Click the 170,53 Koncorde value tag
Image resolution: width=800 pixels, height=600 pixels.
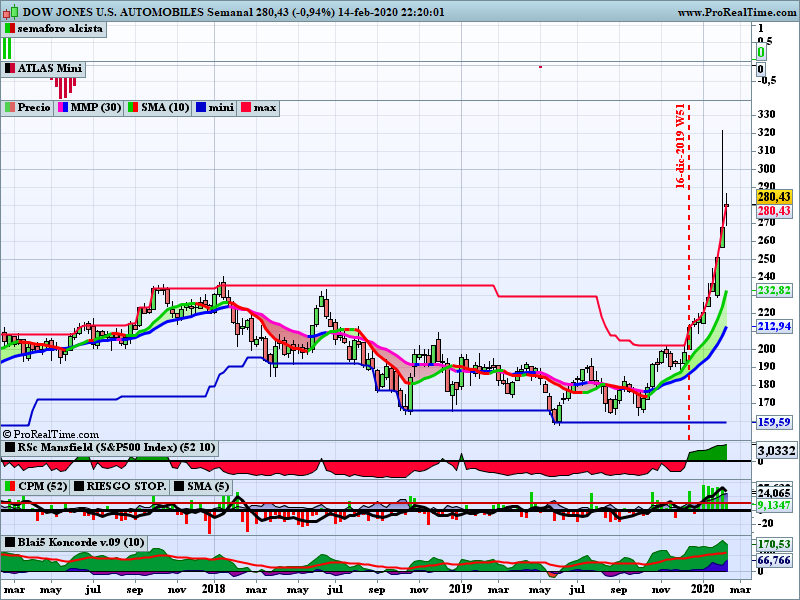(773, 545)
